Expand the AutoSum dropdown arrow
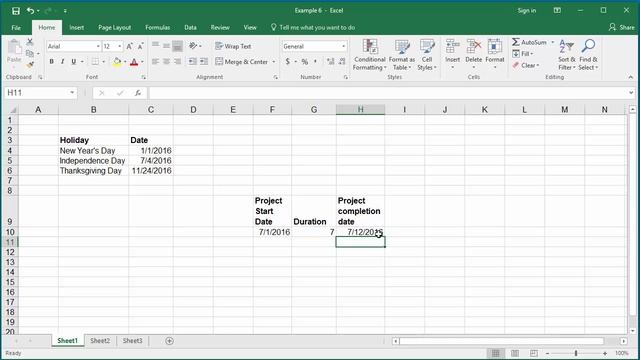 point(553,42)
